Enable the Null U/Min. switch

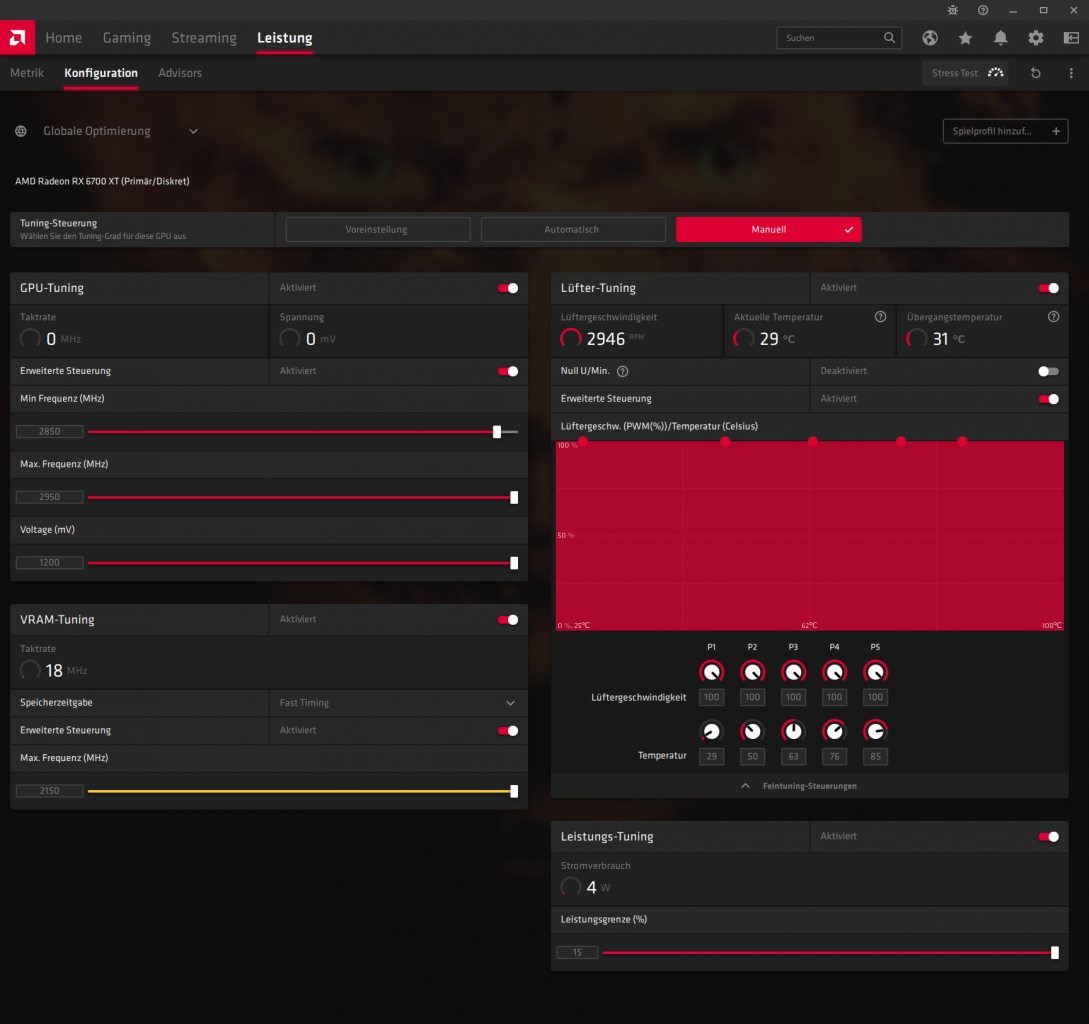point(1049,371)
